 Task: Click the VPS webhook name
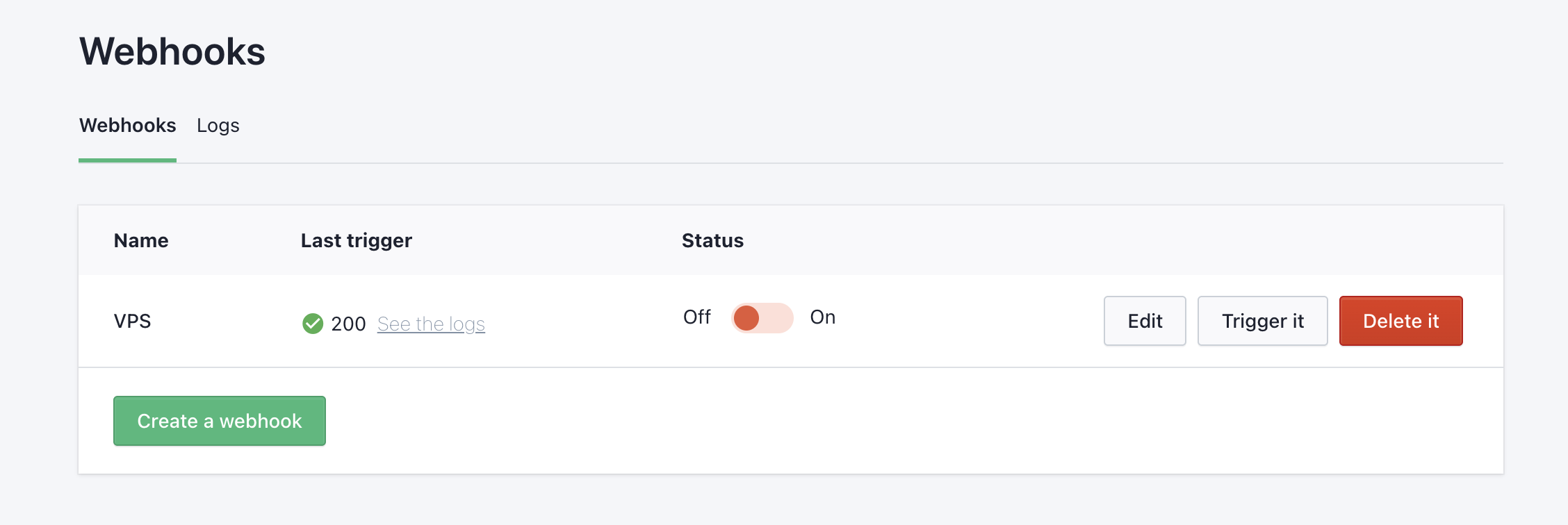tap(132, 322)
